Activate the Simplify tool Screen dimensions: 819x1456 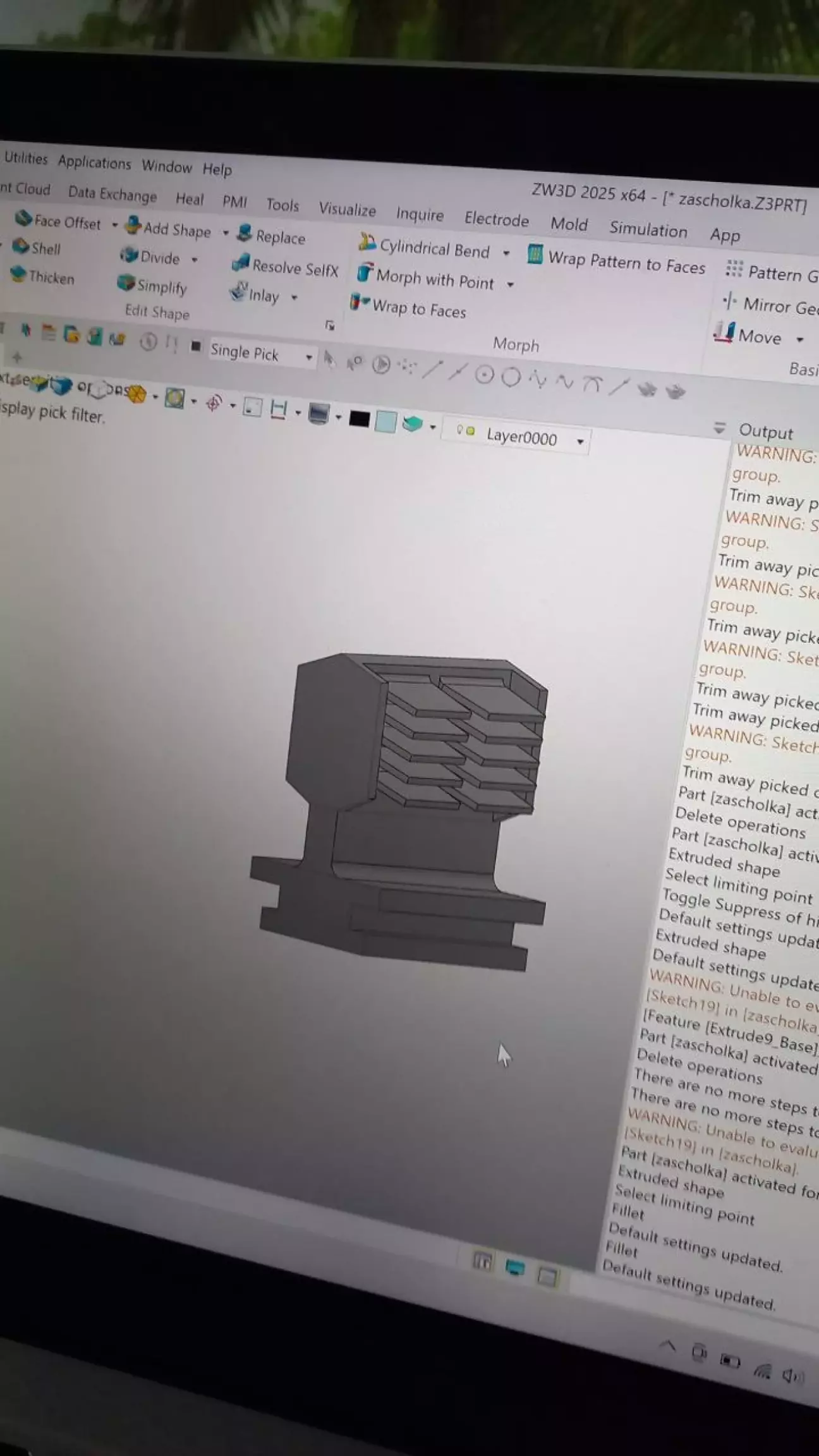(152, 285)
